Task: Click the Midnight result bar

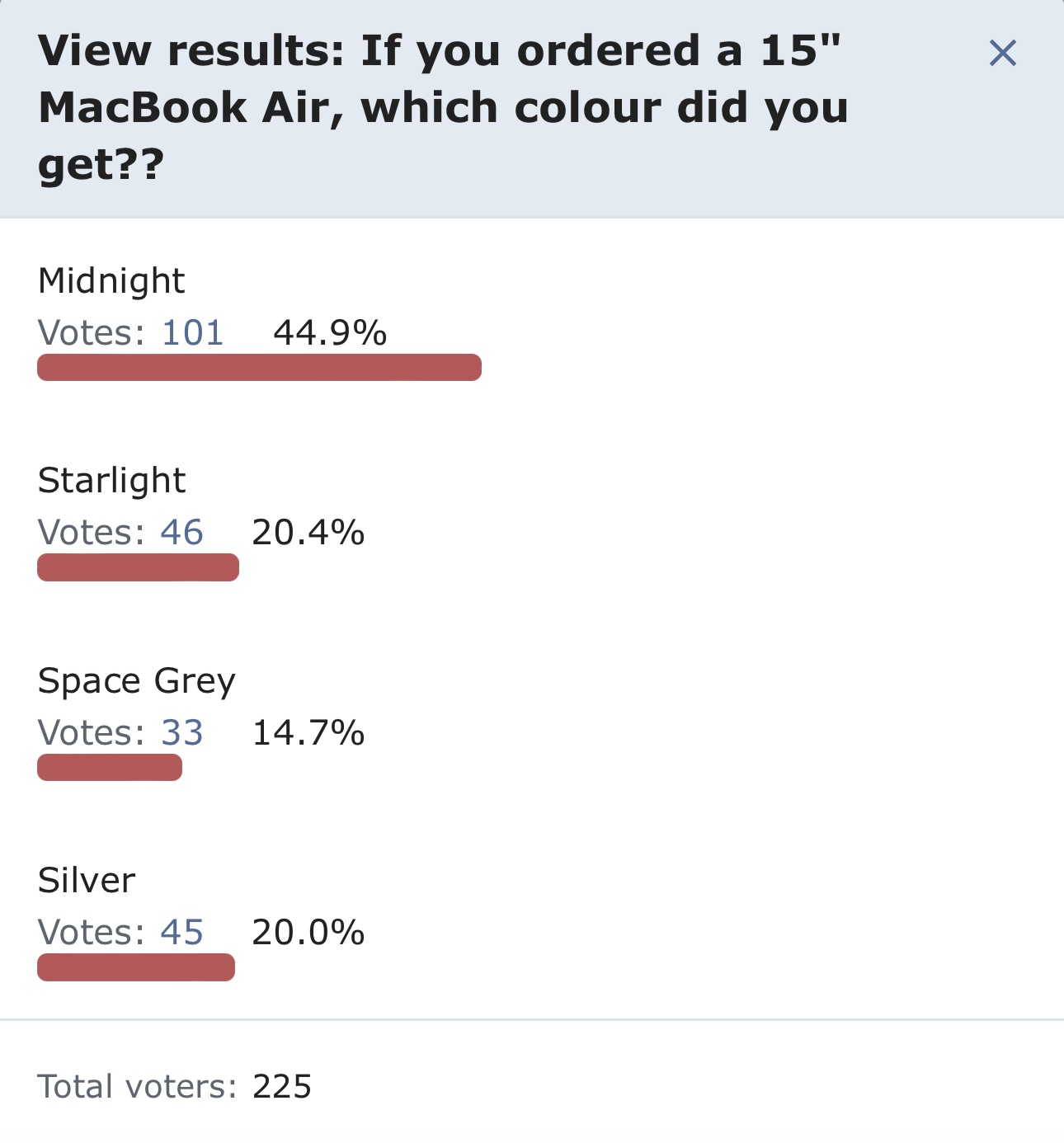Action: point(259,368)
